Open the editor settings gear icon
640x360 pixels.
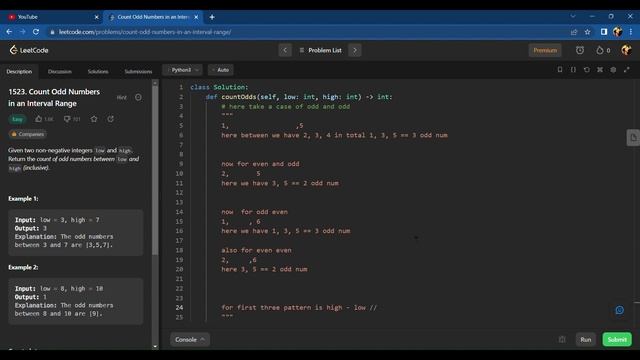tap(613, 70)
